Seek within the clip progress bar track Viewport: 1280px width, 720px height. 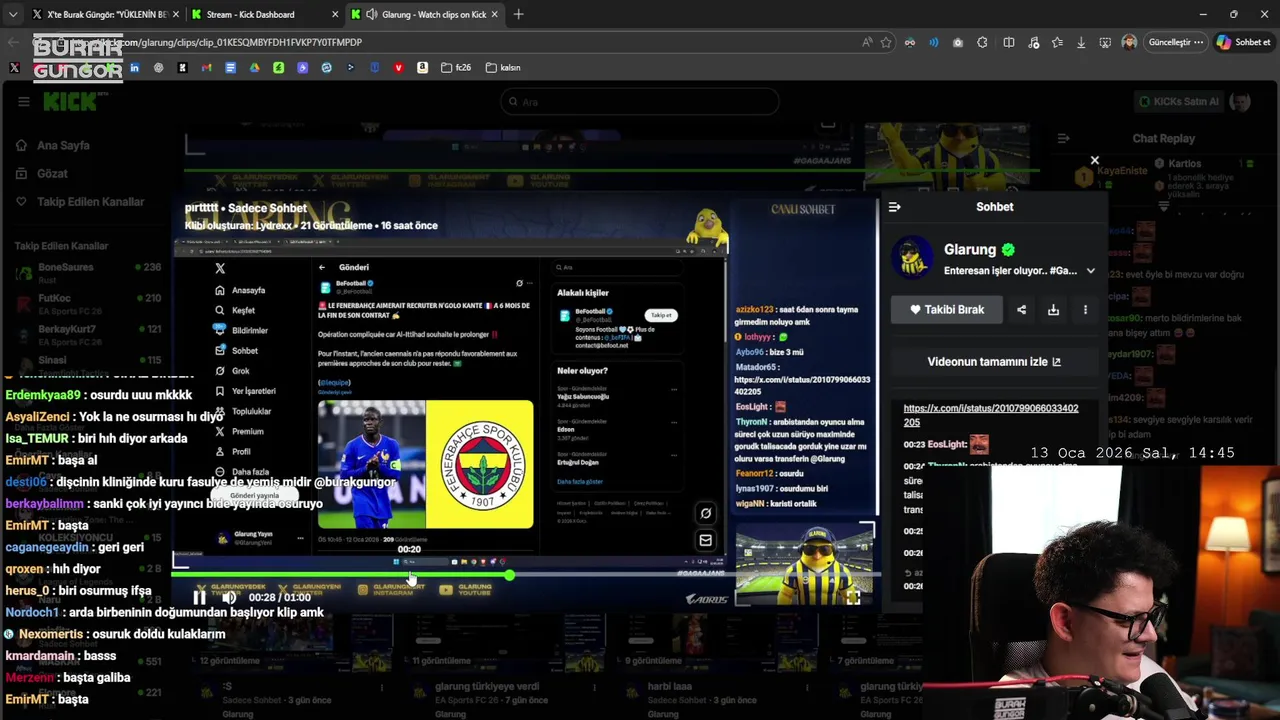pos(525,575)
